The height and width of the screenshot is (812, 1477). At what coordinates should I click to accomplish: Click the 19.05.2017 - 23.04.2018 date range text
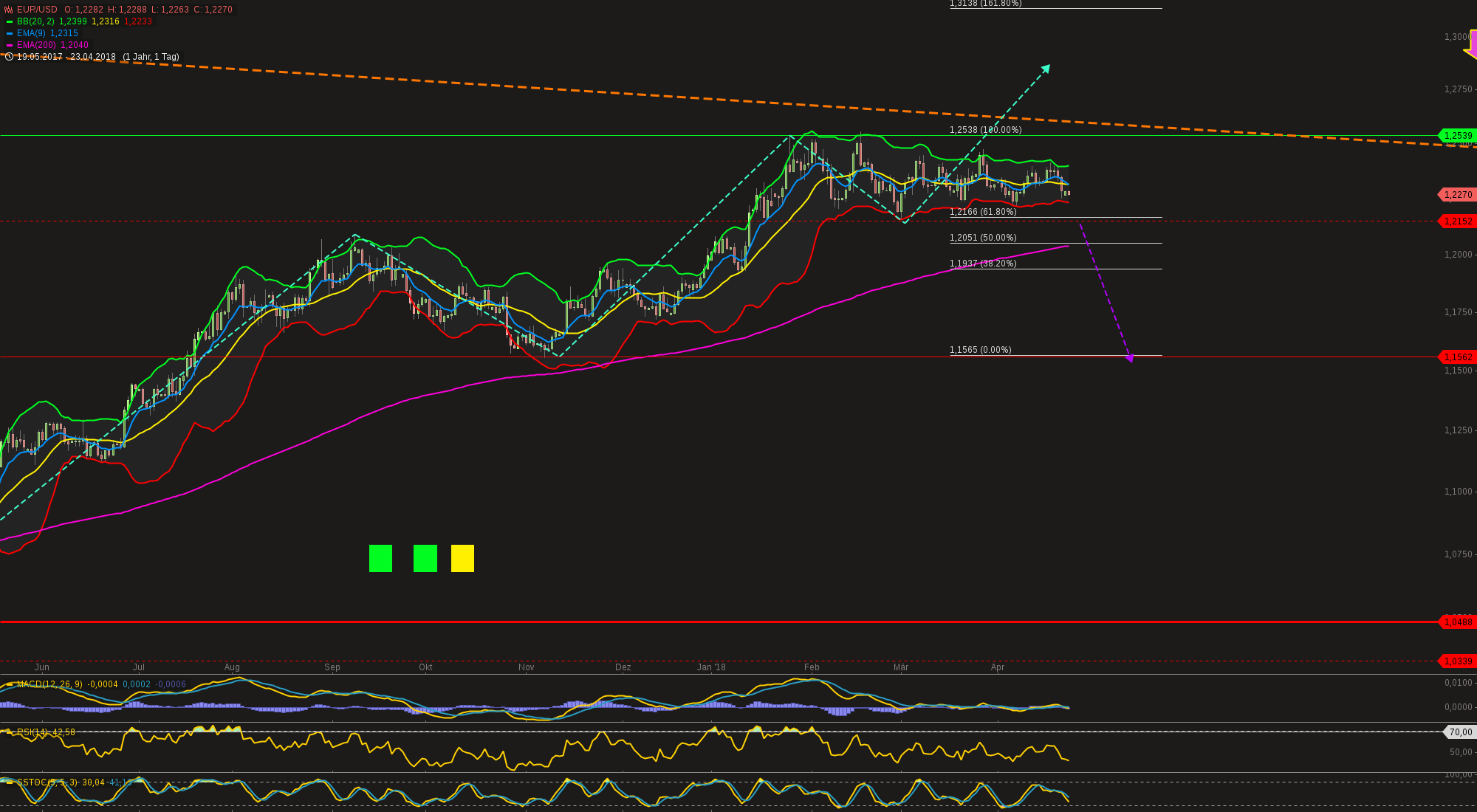coord(66,57)
